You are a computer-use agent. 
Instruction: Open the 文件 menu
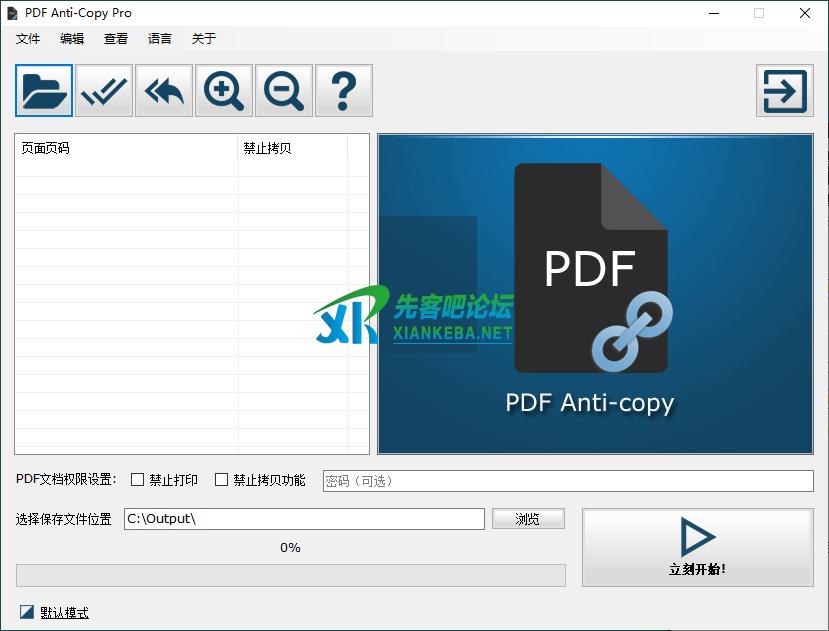click(x=28, y=39)
